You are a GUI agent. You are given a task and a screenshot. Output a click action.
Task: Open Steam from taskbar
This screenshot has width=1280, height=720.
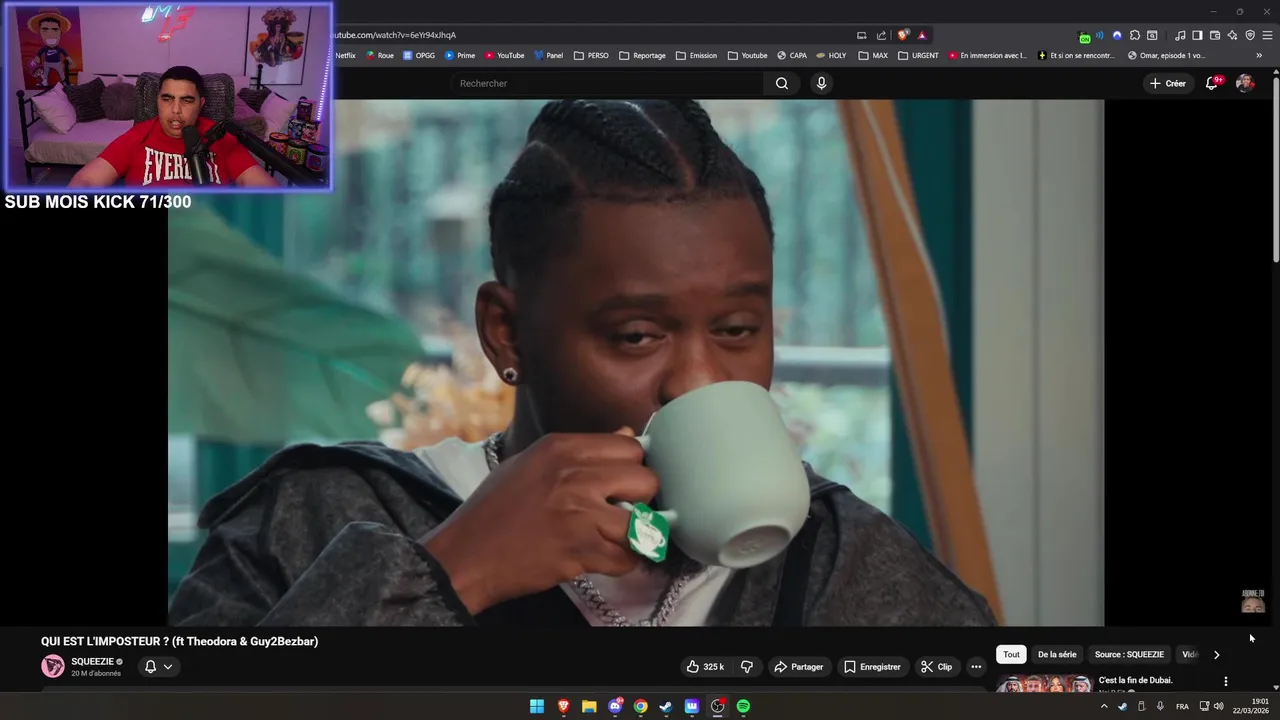[x=666, y=706]
